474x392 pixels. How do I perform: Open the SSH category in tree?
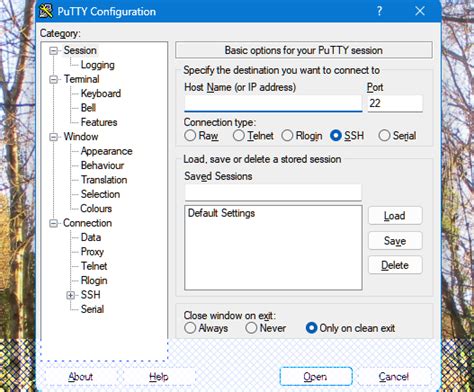pos(91,295)
